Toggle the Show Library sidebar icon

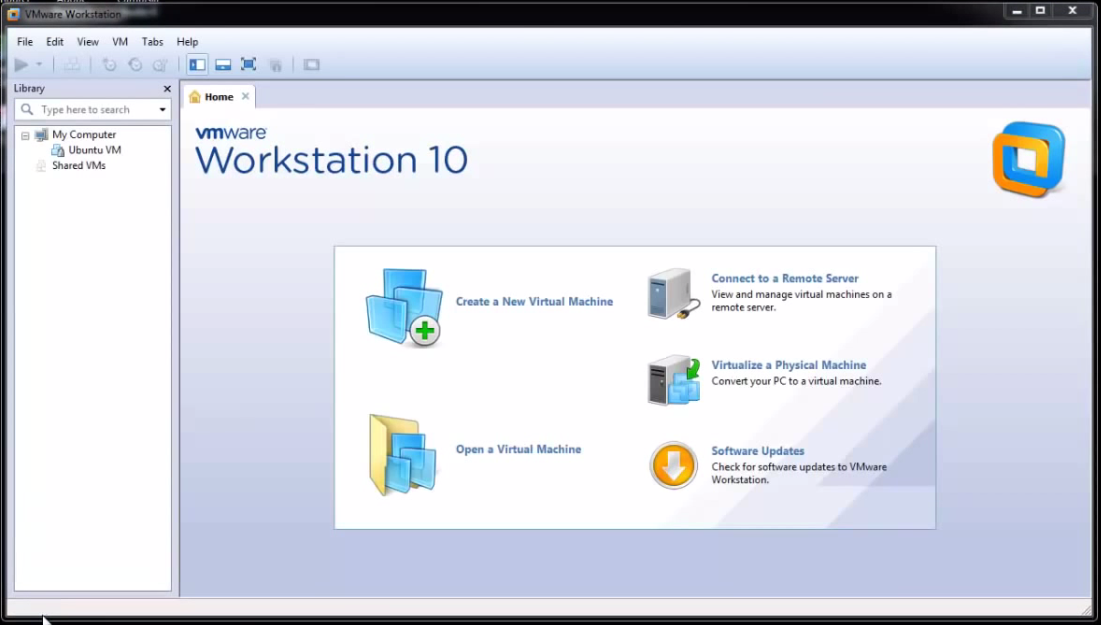(197, 65)
